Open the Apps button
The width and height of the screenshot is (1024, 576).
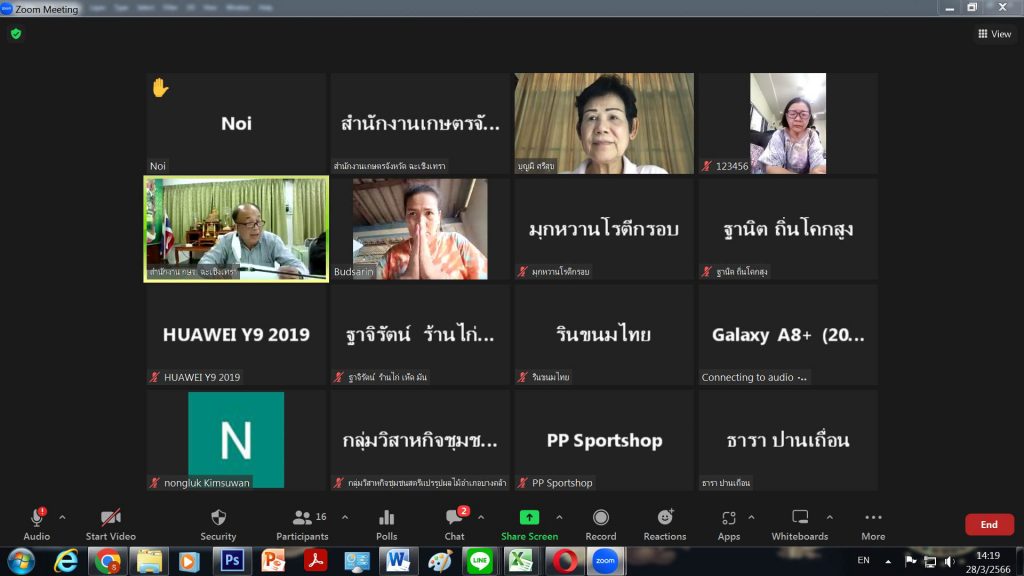coord(729,523)
